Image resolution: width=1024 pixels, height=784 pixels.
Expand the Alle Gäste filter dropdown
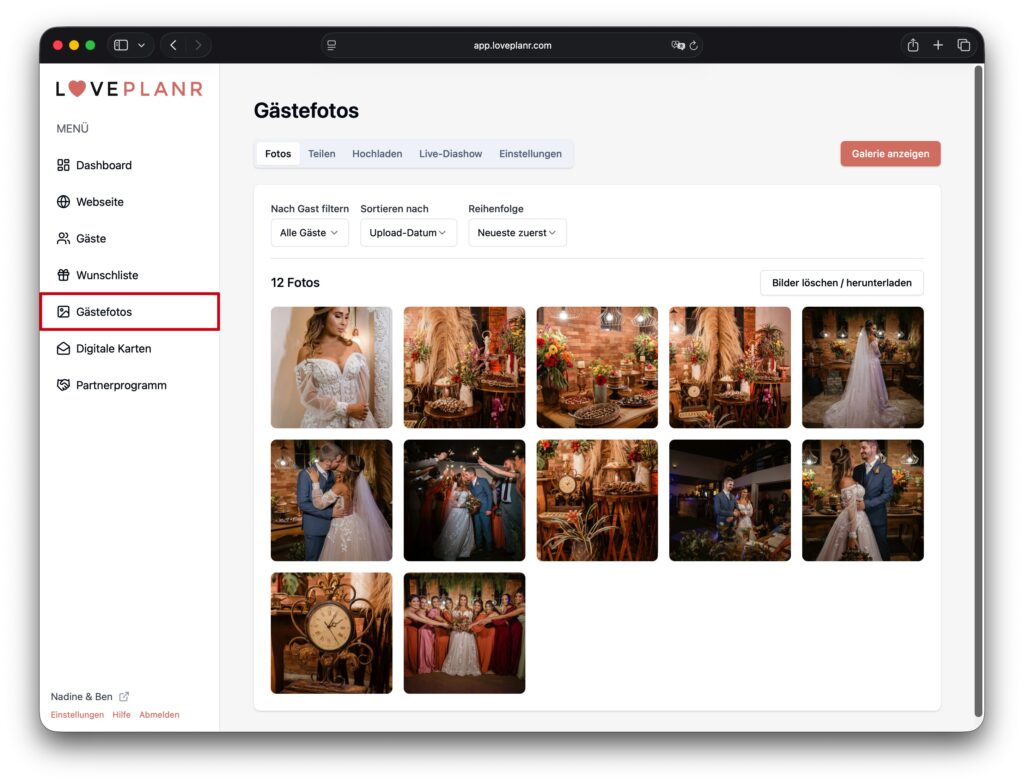308,233
